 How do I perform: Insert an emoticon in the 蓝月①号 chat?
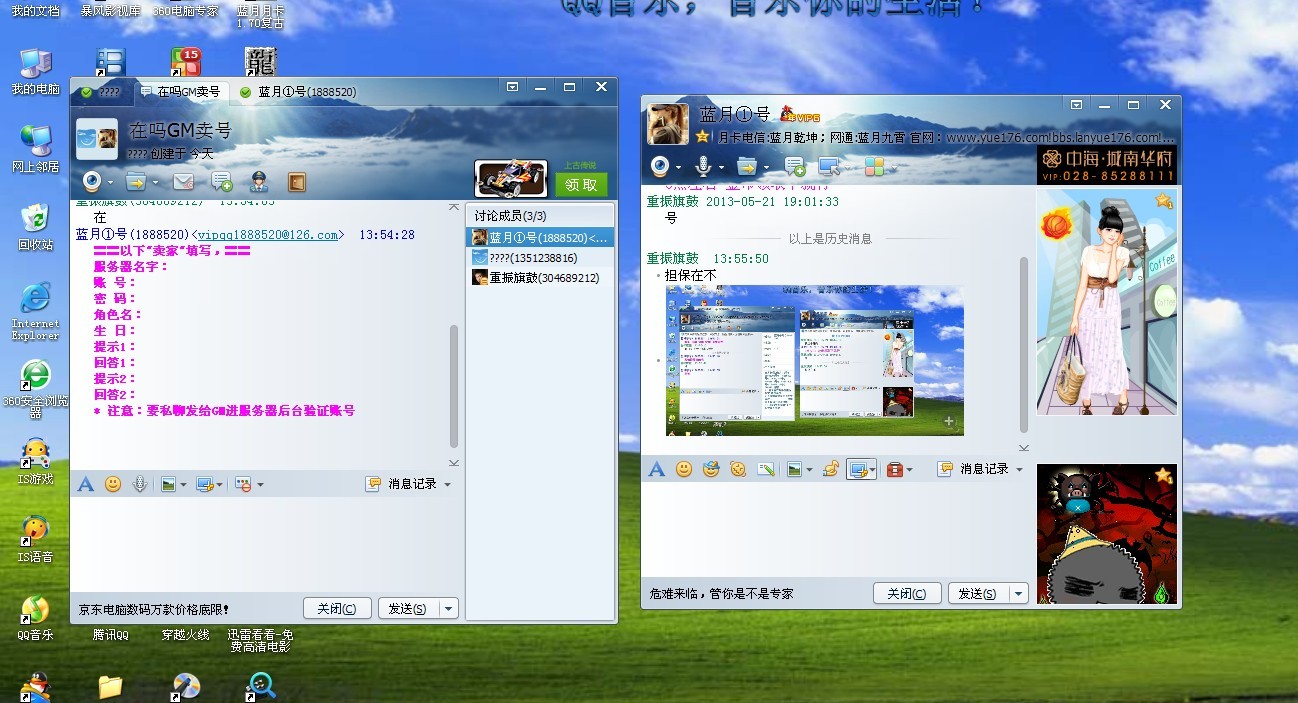684,469
